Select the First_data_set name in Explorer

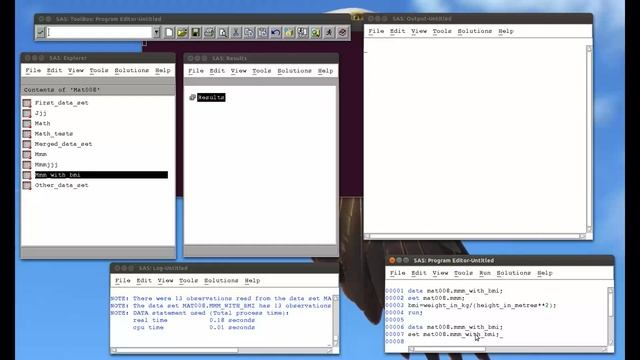[61, 103]
